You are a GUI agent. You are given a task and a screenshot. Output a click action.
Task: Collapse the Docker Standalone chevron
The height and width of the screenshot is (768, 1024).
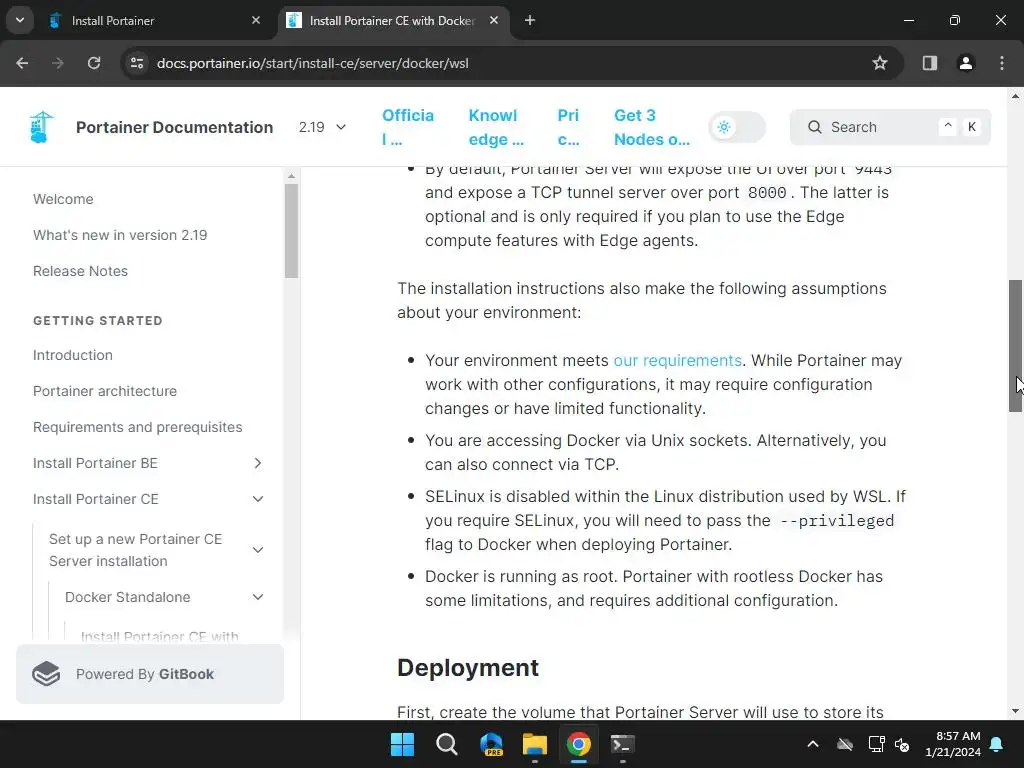tap(258, 597)
